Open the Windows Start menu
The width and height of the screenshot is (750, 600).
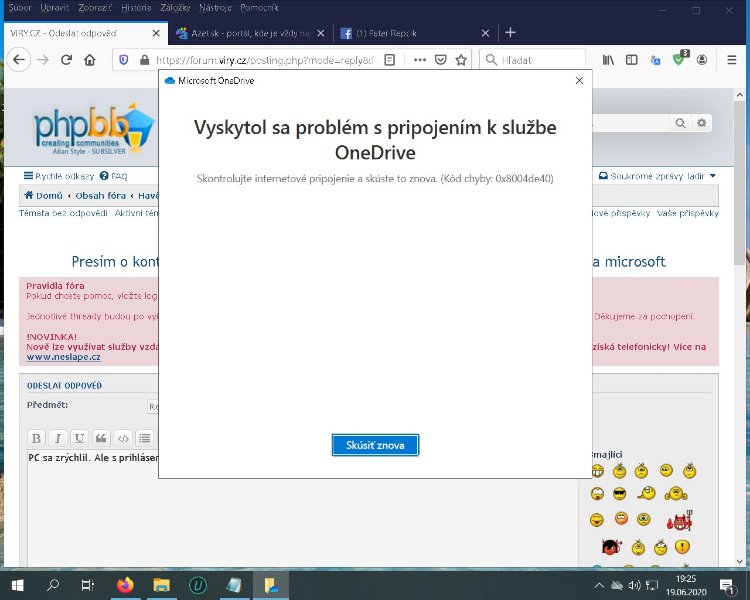[17, 585]
